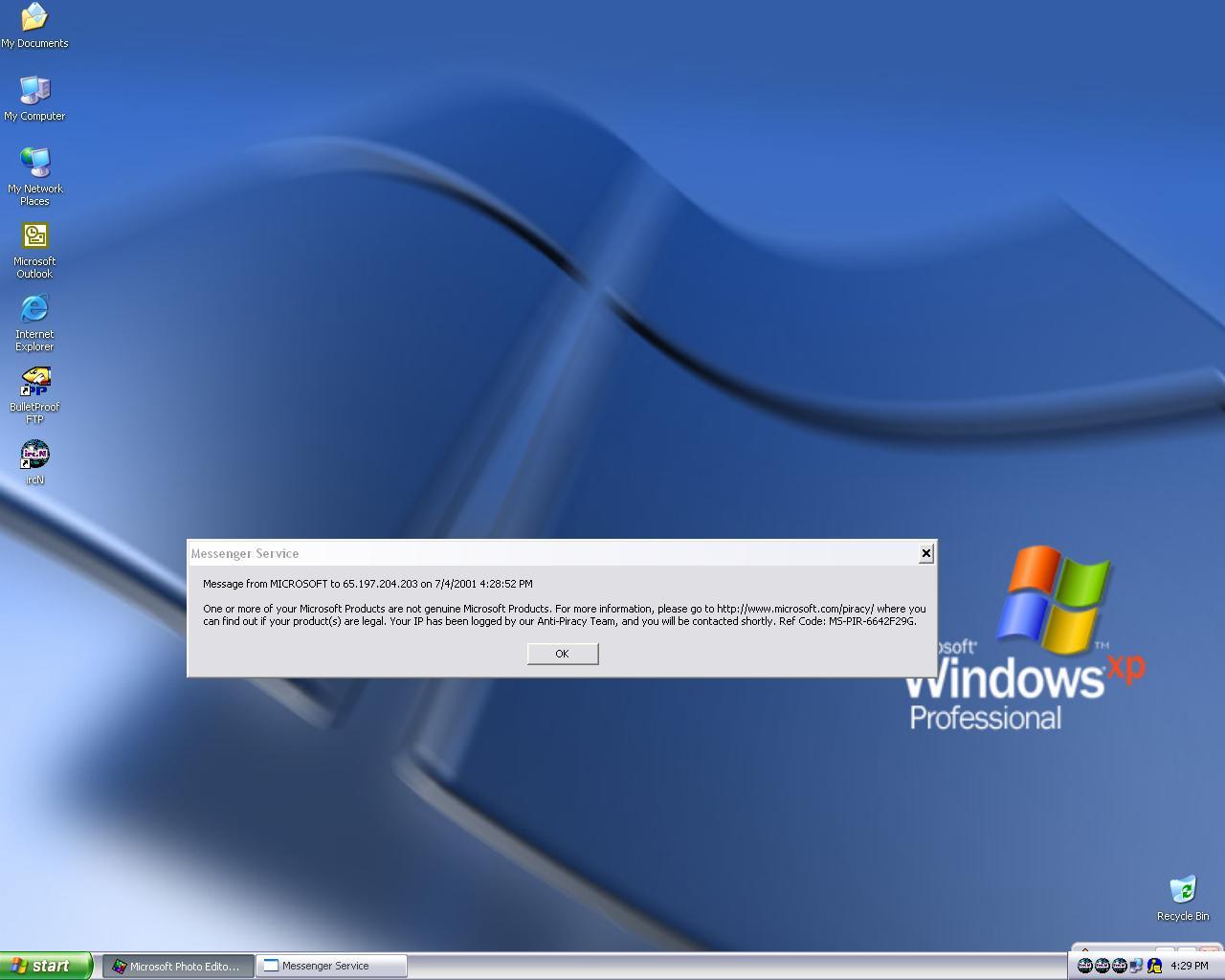Click the Messenger Service taskbar button
Viewport: 1225px width, 980px height.
tap(332, 967)
